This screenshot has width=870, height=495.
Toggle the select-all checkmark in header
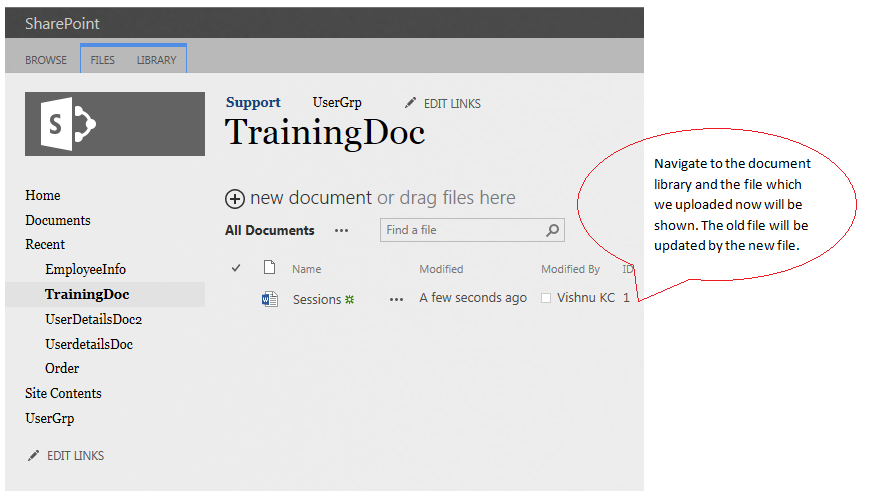pyautogui.click(x=236, y=268)
